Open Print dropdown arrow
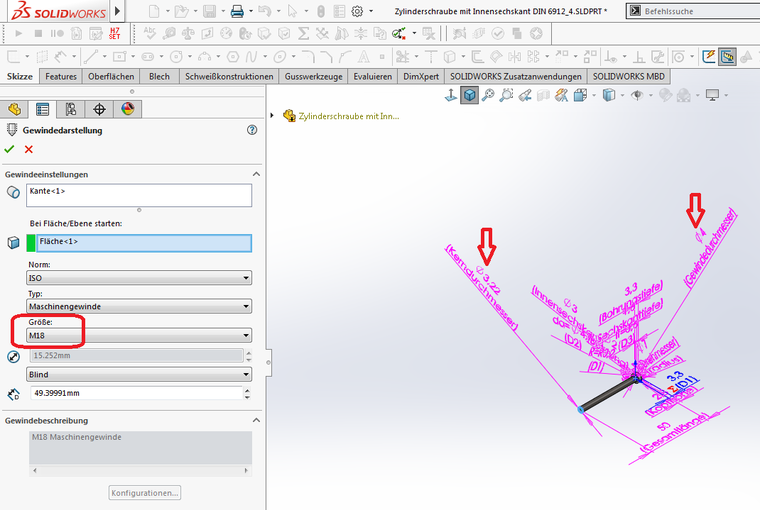760x510 pixels. [251, 11]
